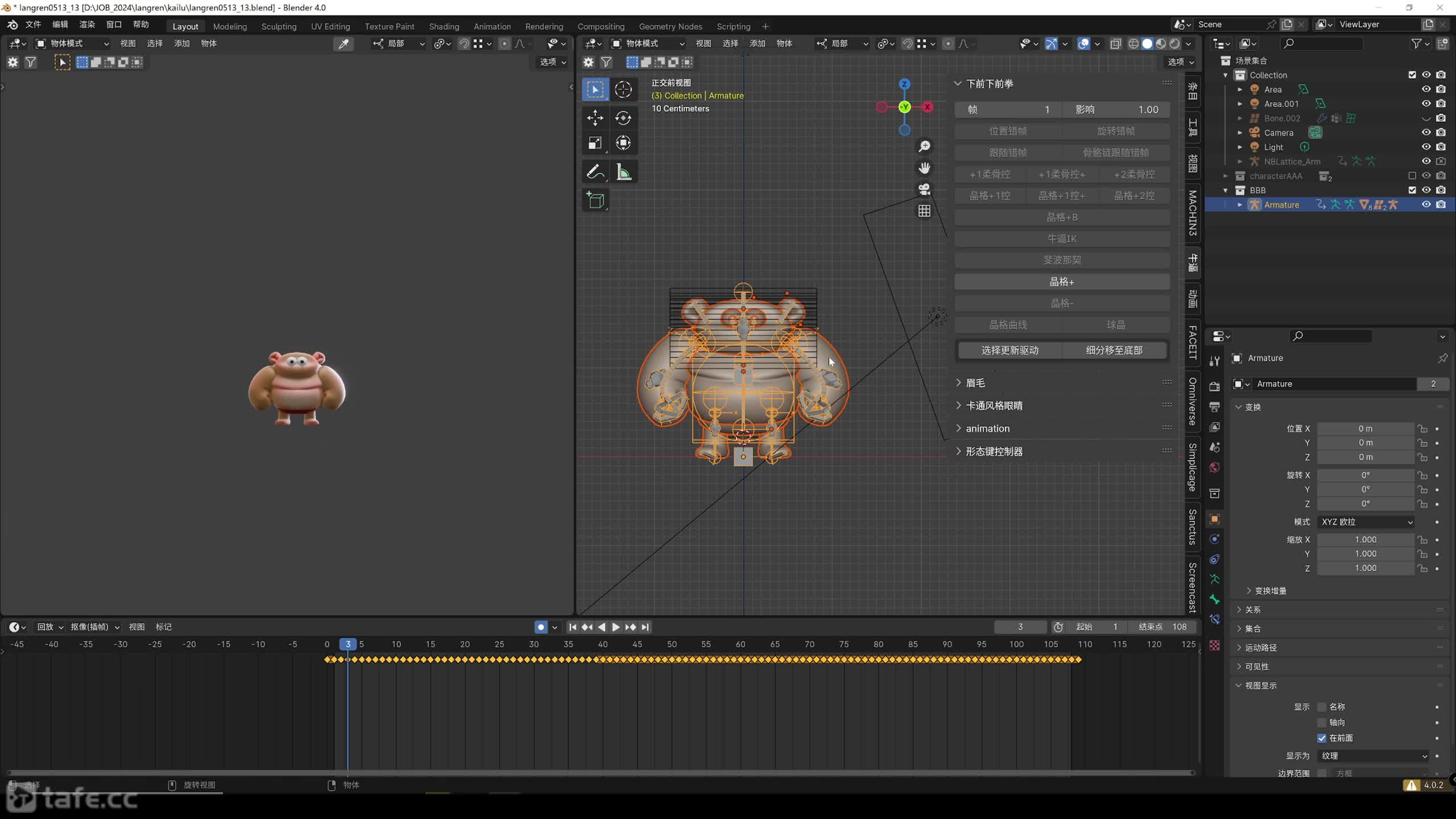Open the 物体模式 dropdown in right viewport
Screen dimensions: 1456x819
[x=648, y=44]
